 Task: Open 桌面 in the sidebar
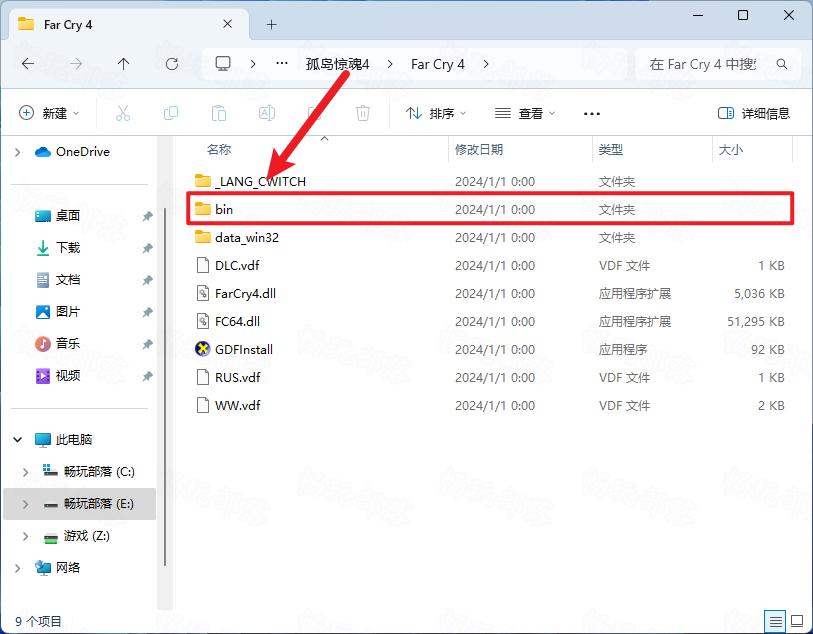coord(68,216)
